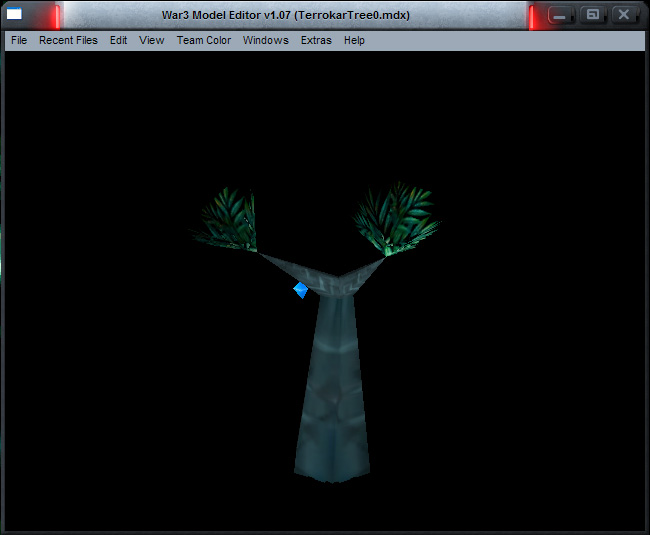This screenshot has width=650, height=535.
Task: Click the application icon in the title bar
Action: point(14,14)
